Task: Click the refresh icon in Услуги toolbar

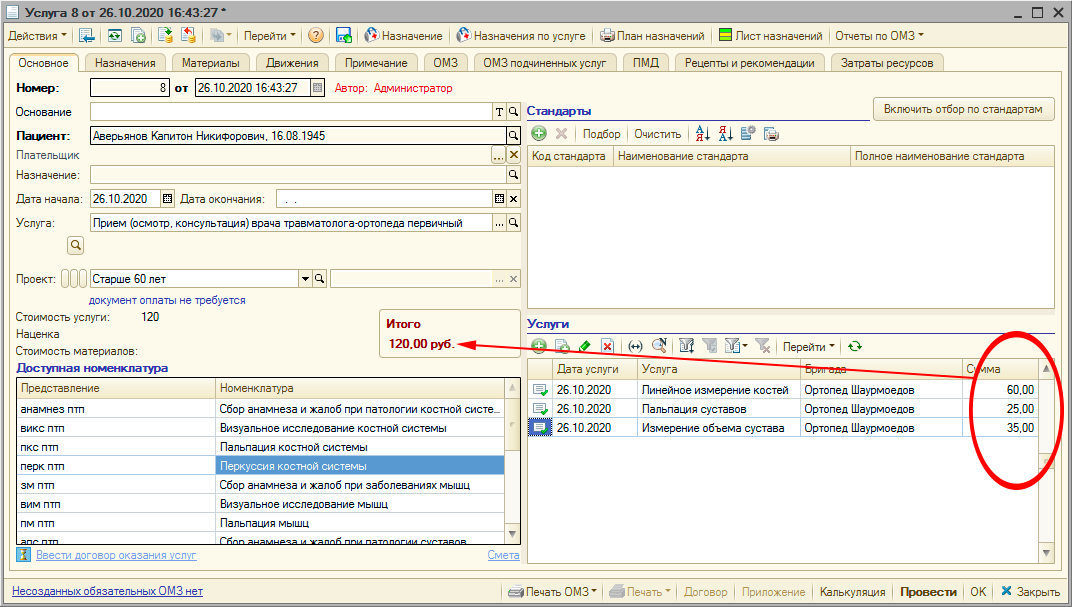Action: coord(854,346)
